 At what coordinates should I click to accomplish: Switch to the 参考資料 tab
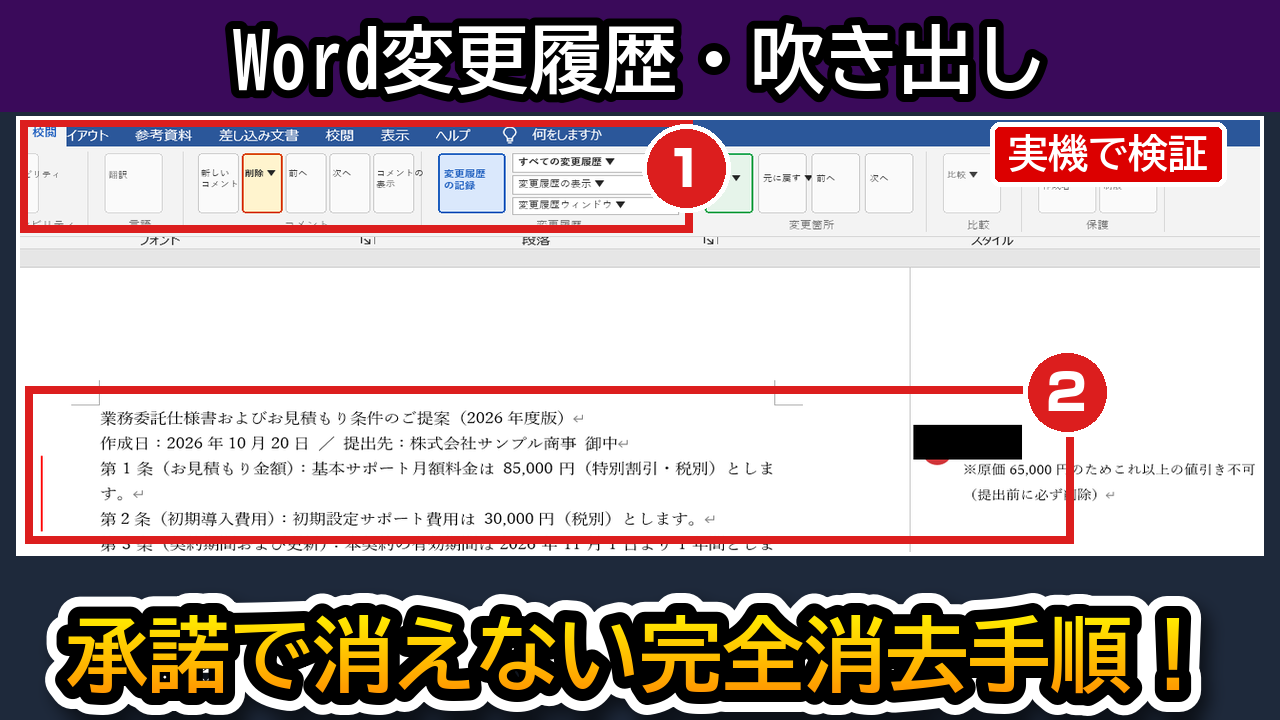pyautogui.click(x=163, y=136)
